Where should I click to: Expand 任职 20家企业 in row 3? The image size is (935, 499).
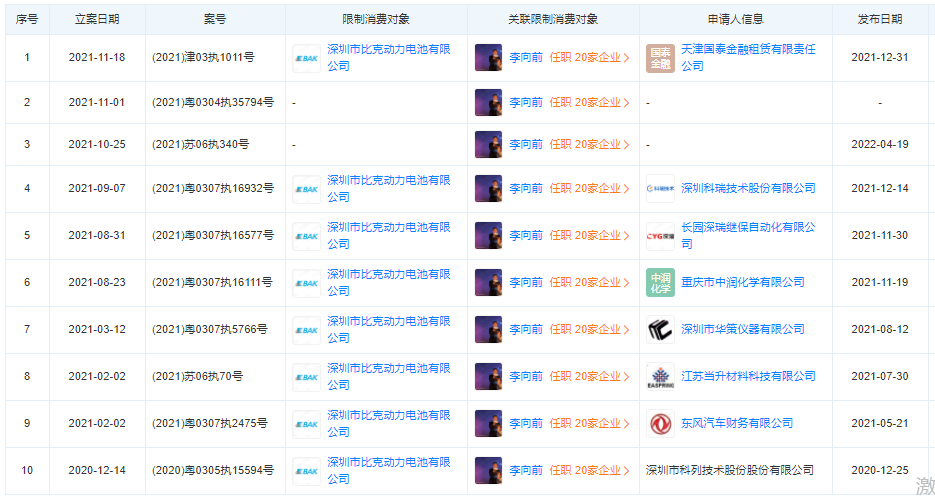(x=589, y=144)
